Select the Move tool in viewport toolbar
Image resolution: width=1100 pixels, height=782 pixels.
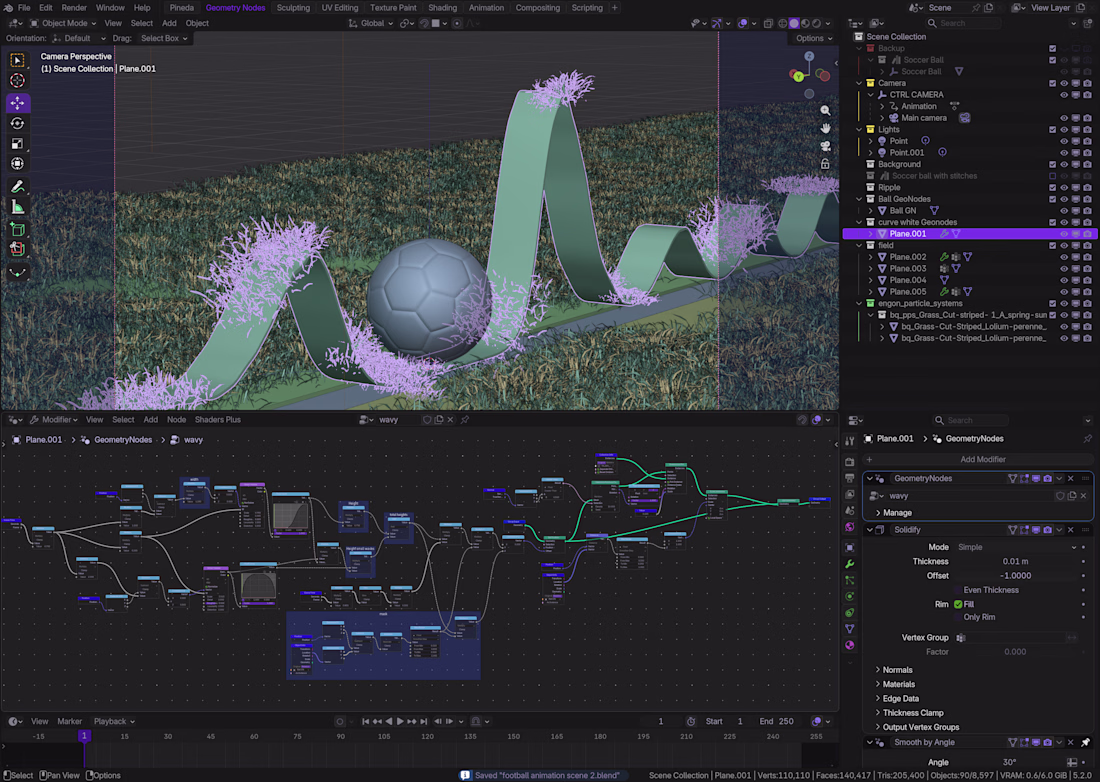(x=18, y=103)
